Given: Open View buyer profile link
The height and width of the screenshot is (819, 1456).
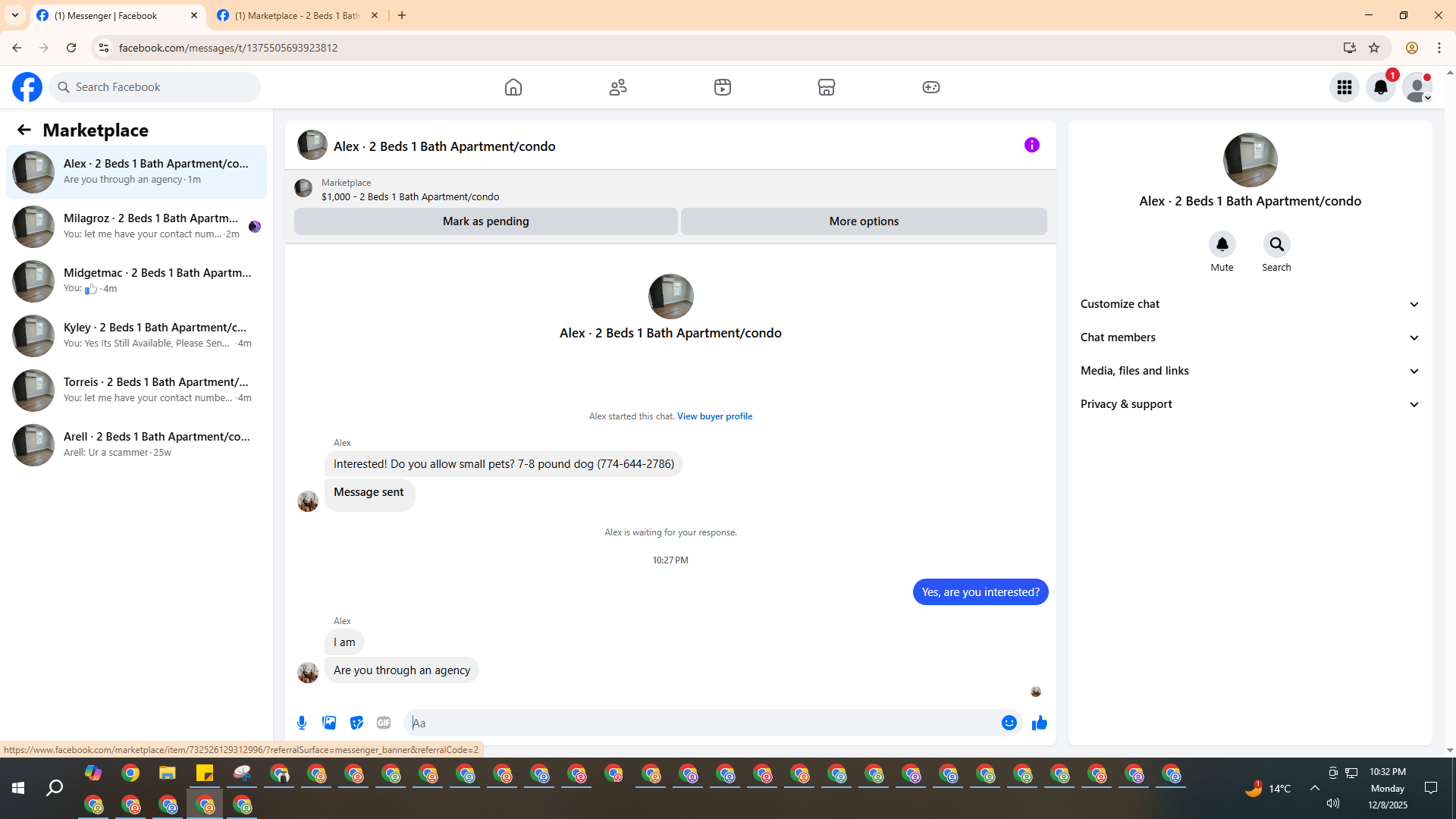Looking at the screenshot, I should coord(714,416).
